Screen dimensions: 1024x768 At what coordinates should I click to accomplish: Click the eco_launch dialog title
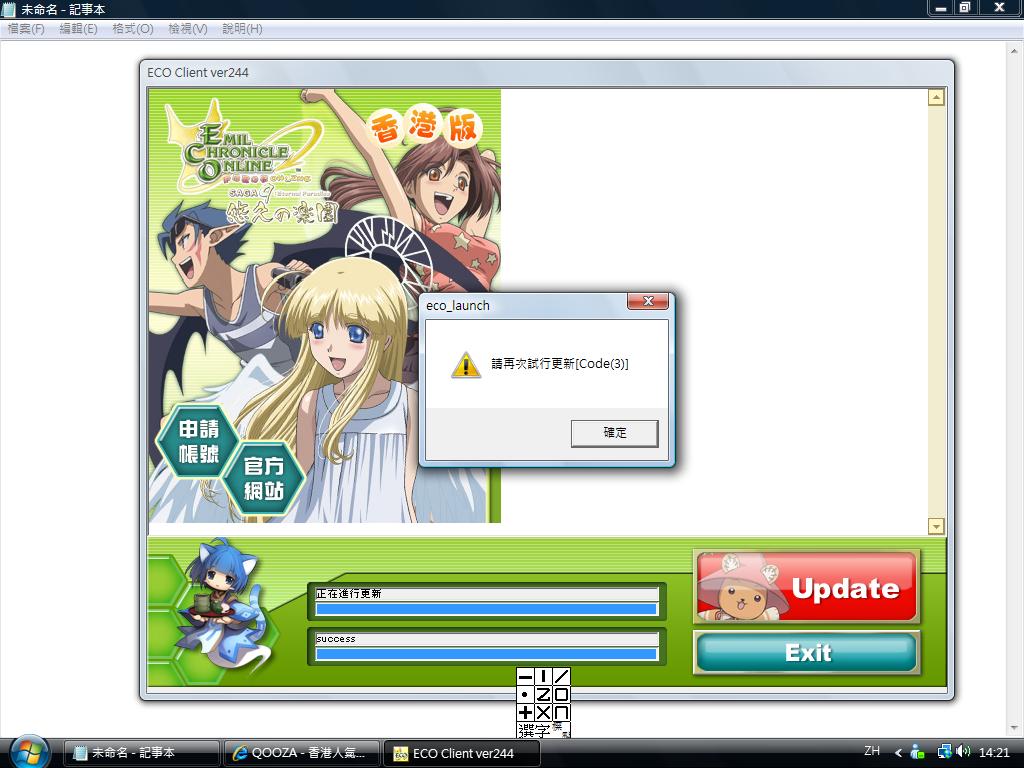pyautogui.click(x=458, y=306)
